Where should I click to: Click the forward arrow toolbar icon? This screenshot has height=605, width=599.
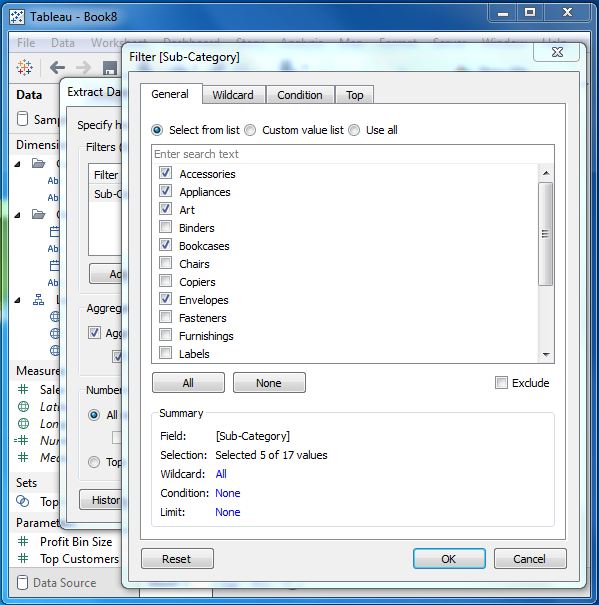click(x=83, y=68)
